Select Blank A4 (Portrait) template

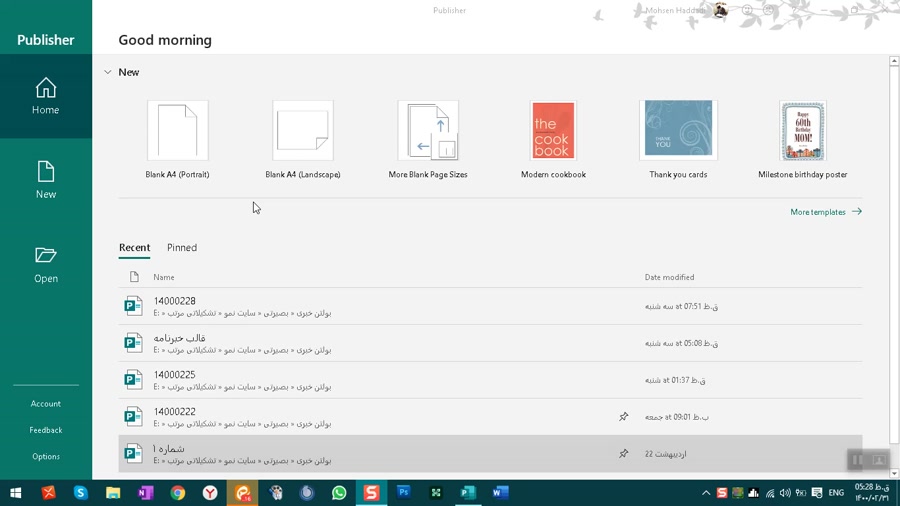click(x=178, y=131)
